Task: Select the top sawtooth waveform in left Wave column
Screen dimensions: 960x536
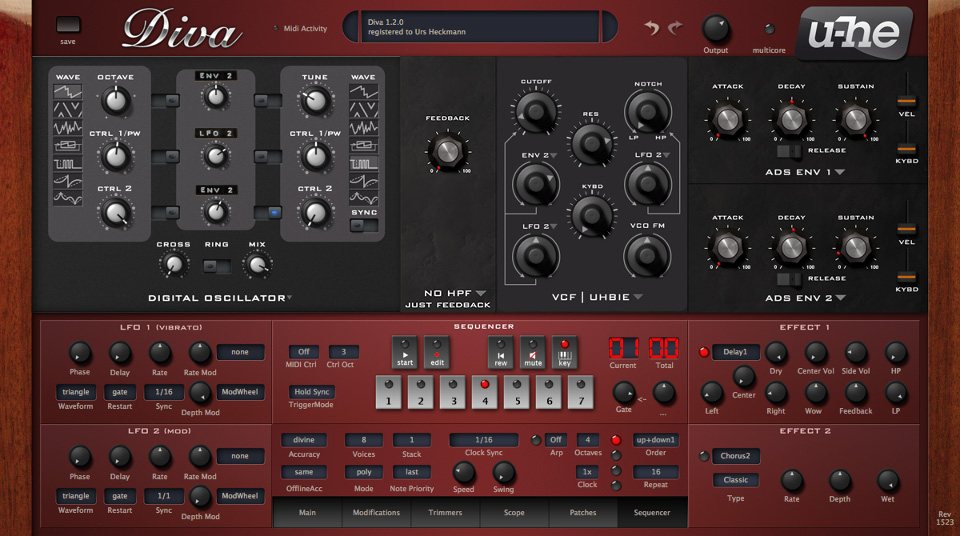Action: pos(67,92)
